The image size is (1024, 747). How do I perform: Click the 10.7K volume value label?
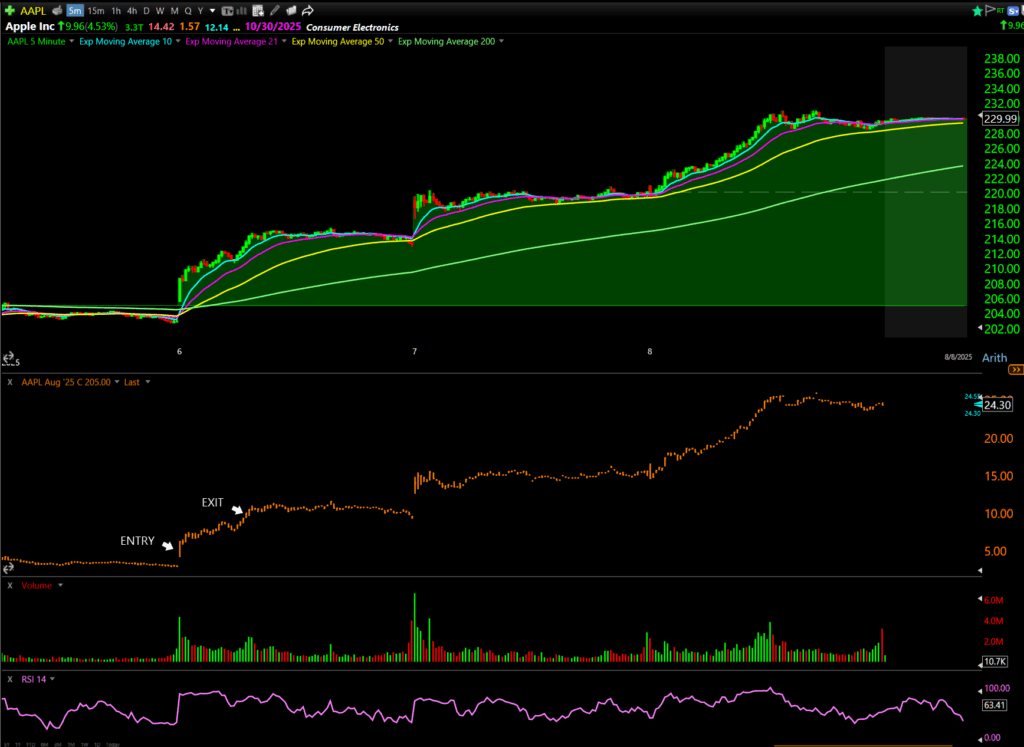(995, 661)
